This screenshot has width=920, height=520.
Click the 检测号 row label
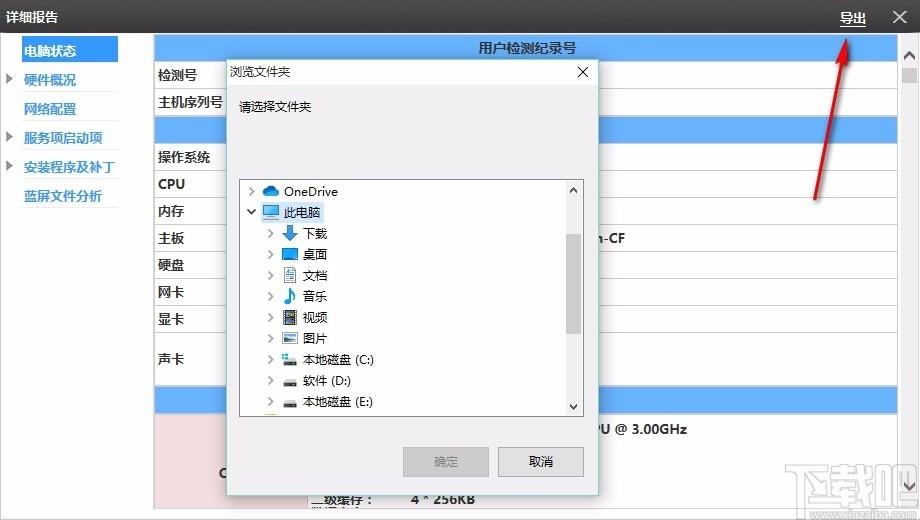[177, 75]
